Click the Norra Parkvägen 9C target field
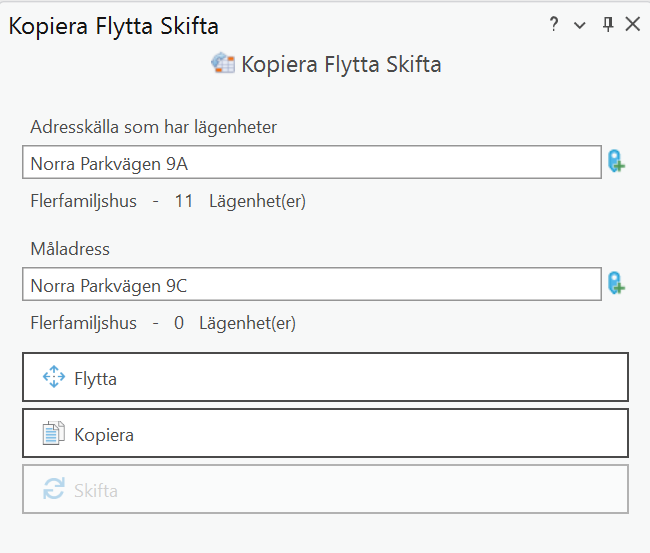Screen dimensions: 650x553 311,285
